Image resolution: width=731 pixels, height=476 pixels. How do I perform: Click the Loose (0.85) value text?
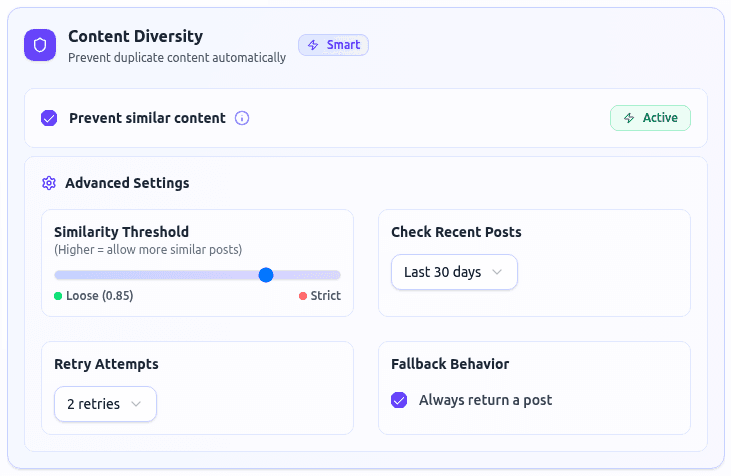point(100,296)
